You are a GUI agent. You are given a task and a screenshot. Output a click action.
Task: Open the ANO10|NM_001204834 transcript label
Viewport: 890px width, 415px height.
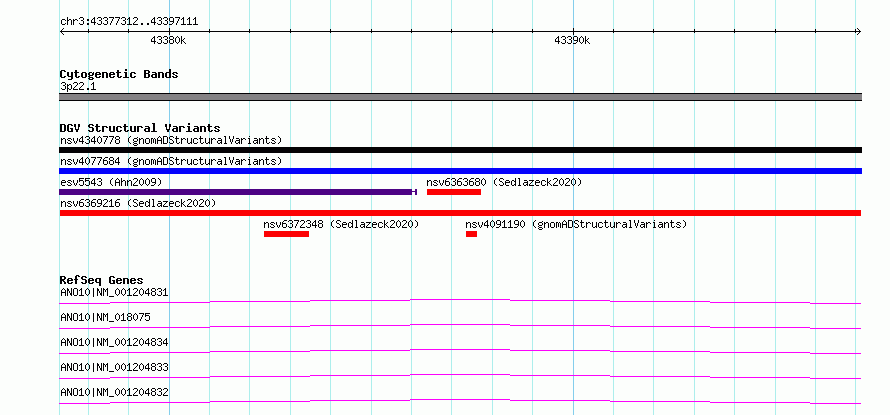pos(114,343)
